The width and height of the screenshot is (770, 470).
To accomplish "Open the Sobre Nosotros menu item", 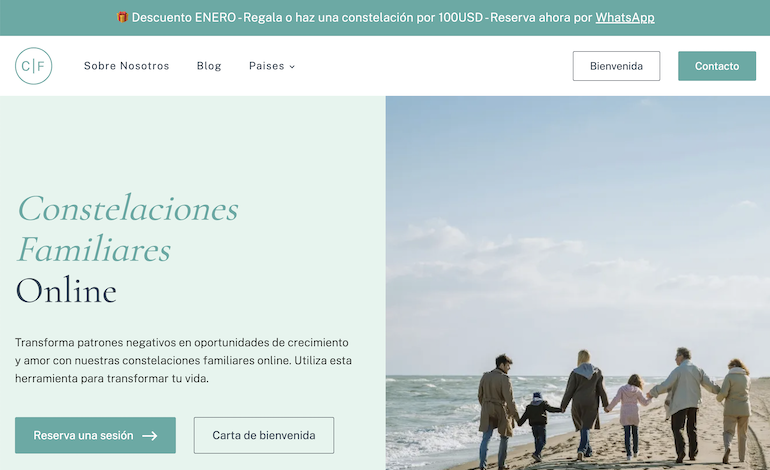I will [x=126, y=66].
